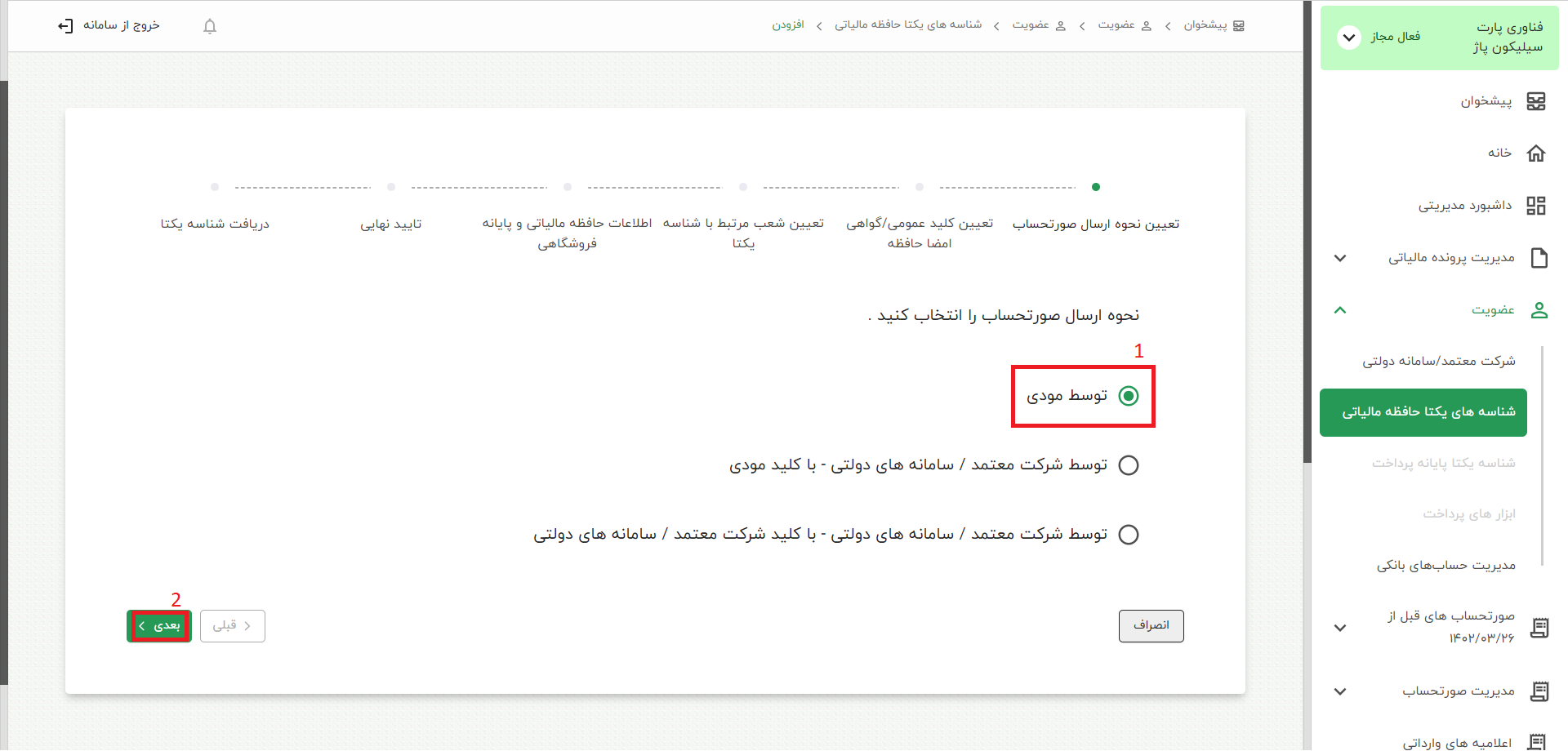Open ابزار های پرداخت menu item

point(1469,514)
